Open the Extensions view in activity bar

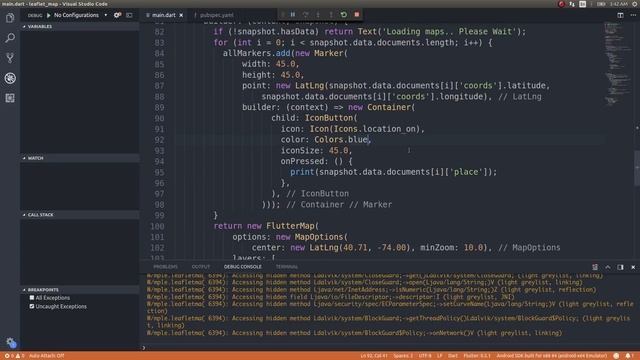pos(10,98)
